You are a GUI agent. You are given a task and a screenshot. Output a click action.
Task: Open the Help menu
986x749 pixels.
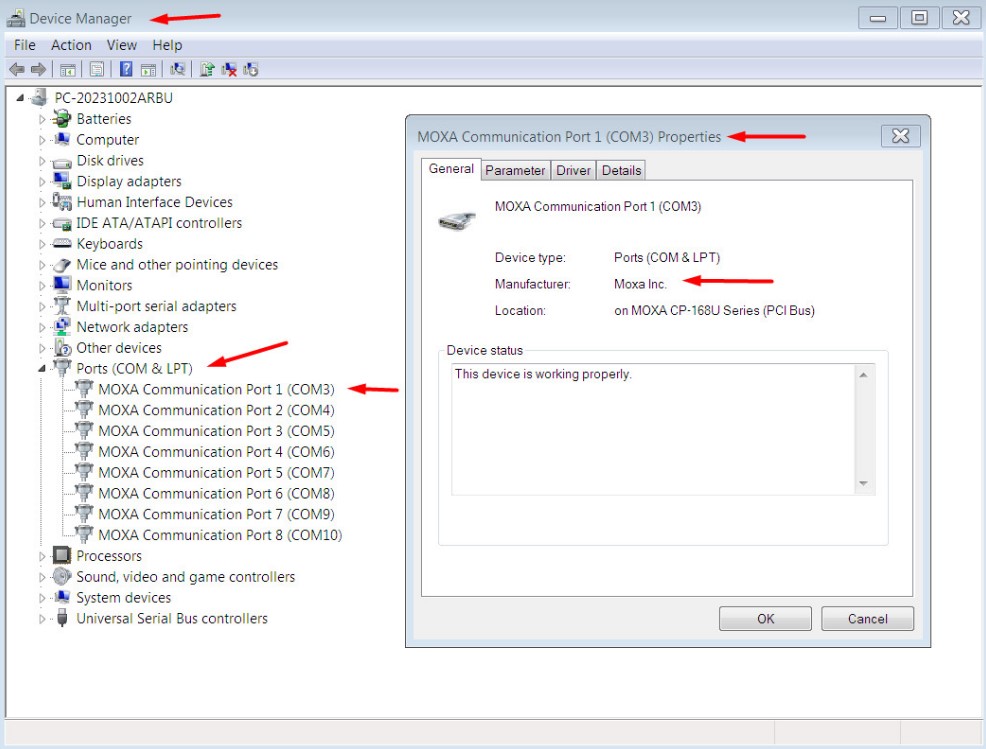coord(167,45)
